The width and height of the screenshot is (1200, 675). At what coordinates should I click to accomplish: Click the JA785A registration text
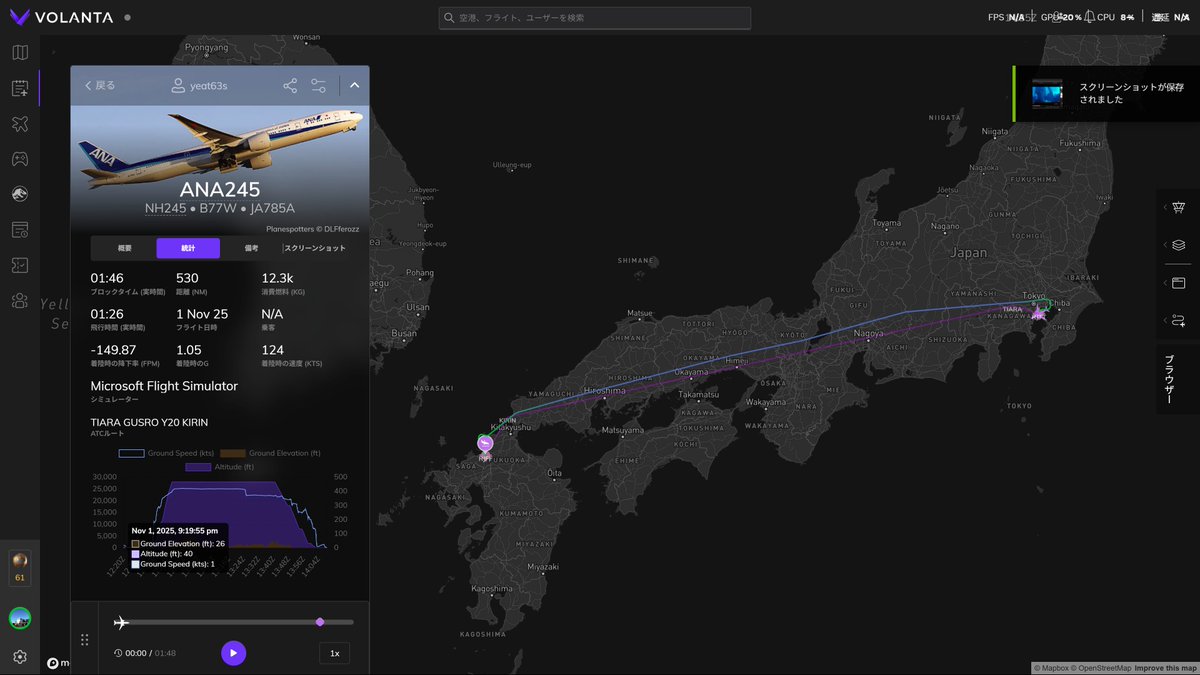click(x=273, y=208)
